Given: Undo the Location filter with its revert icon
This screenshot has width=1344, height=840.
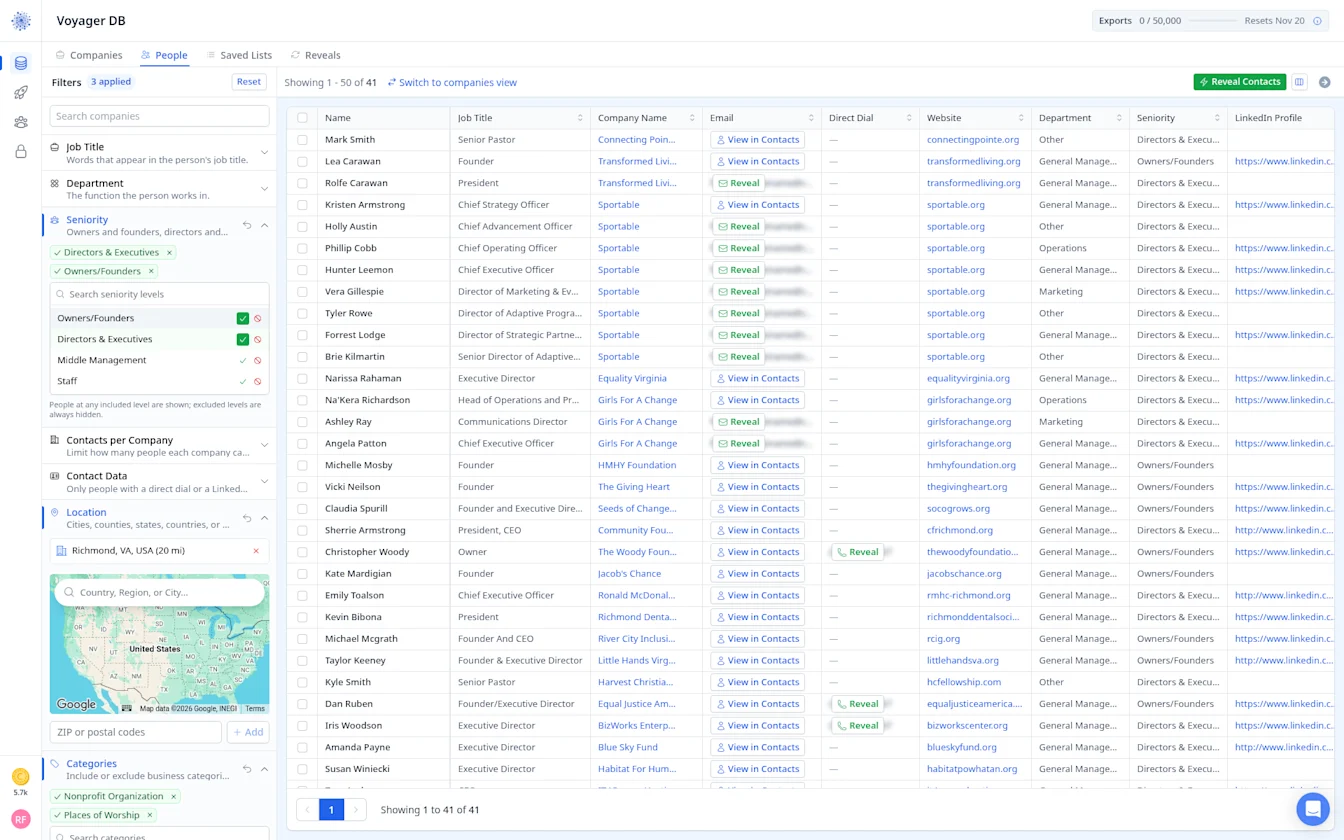Looking at the screenshot, I should 247,518.
